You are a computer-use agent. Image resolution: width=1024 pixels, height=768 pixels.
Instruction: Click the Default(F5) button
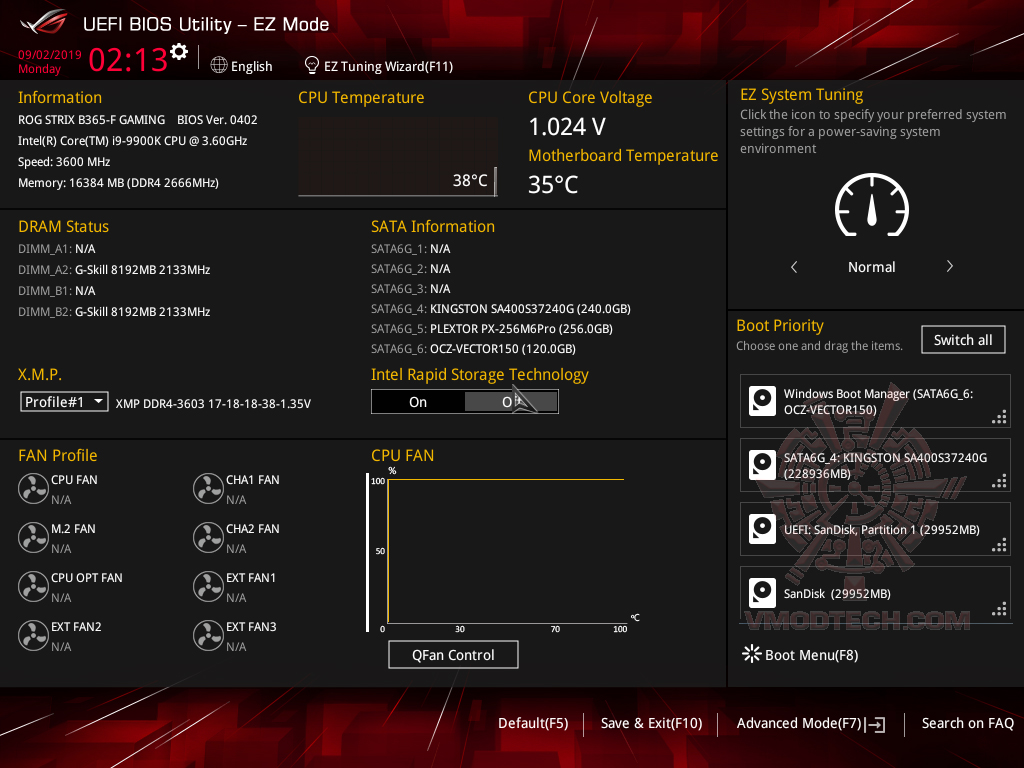(x=533, y=723)
